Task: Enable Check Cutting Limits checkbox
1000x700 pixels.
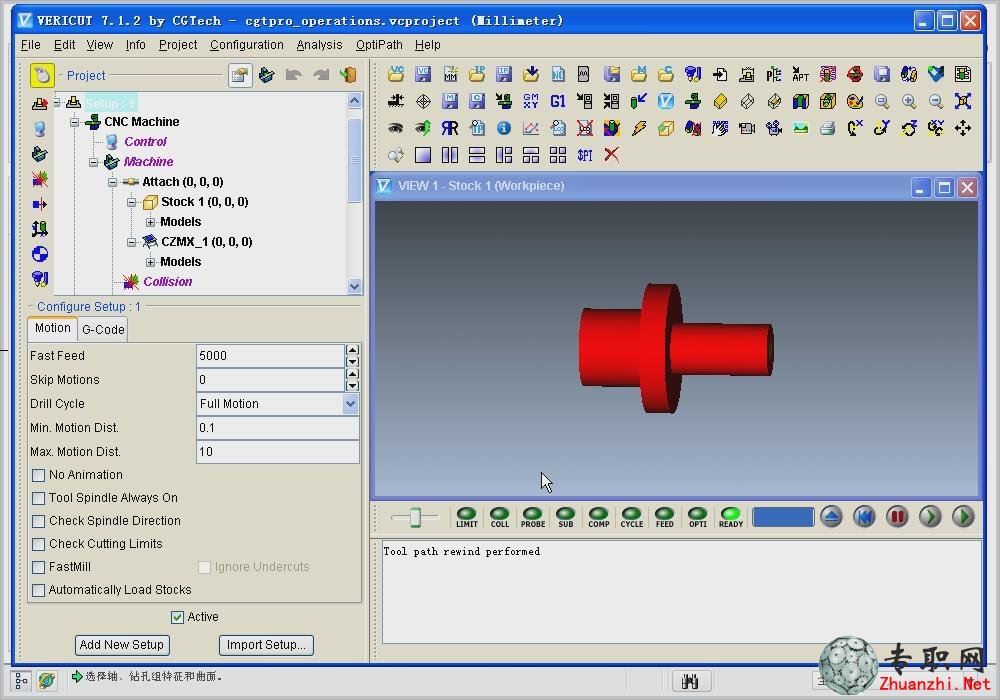Action: pos(38,544)
